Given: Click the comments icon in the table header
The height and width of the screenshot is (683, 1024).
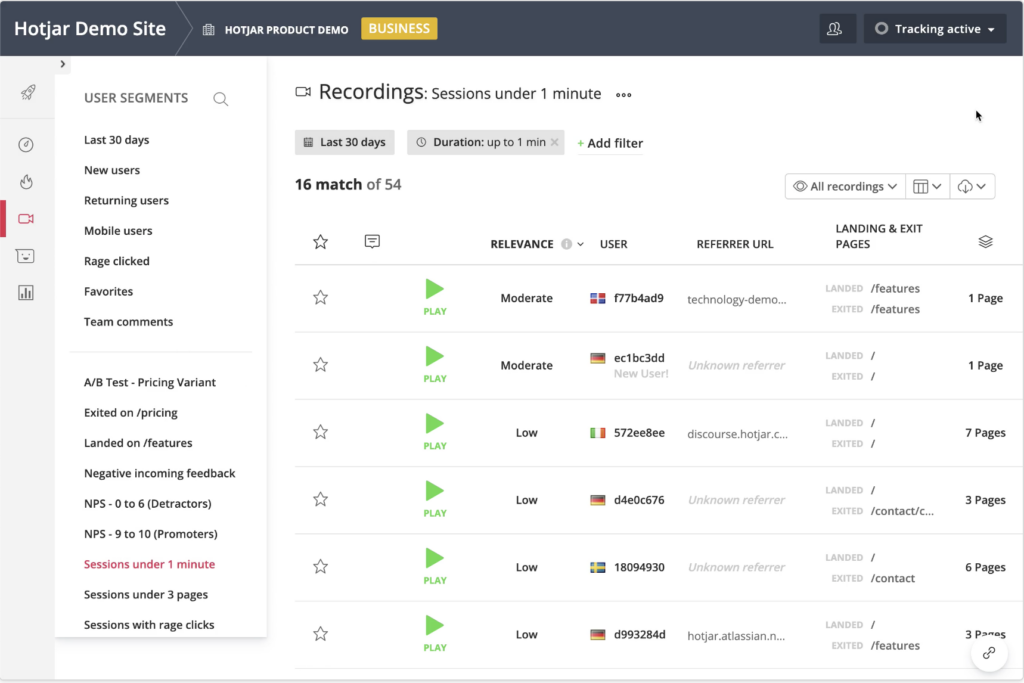Looking at the screenshot, I should tap(372, 242).
